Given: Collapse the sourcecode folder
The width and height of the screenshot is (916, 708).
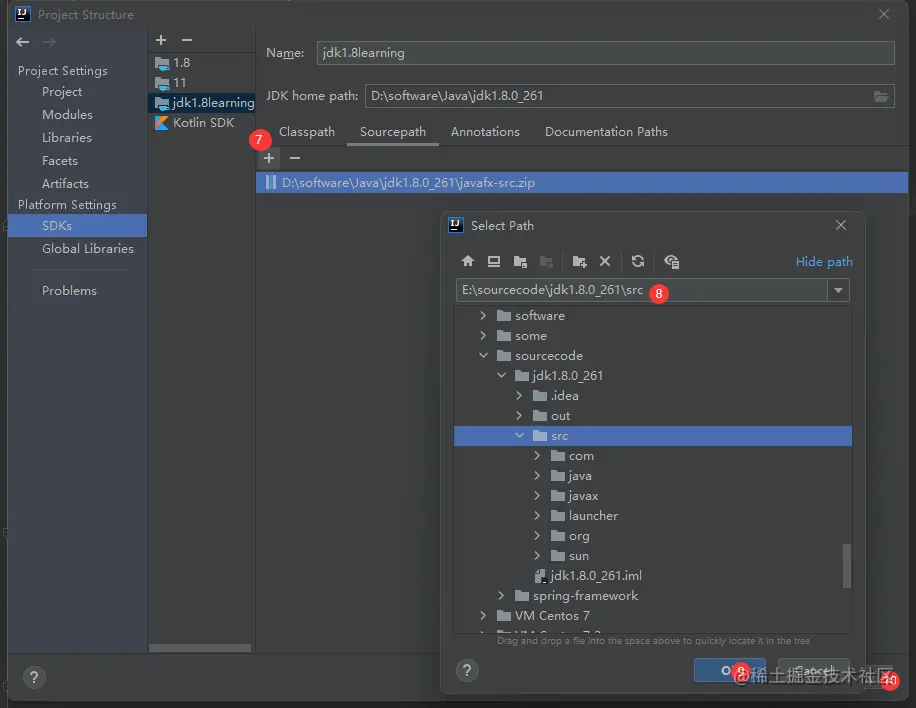Looking at the screenshot, I should [x=483, y=355].
